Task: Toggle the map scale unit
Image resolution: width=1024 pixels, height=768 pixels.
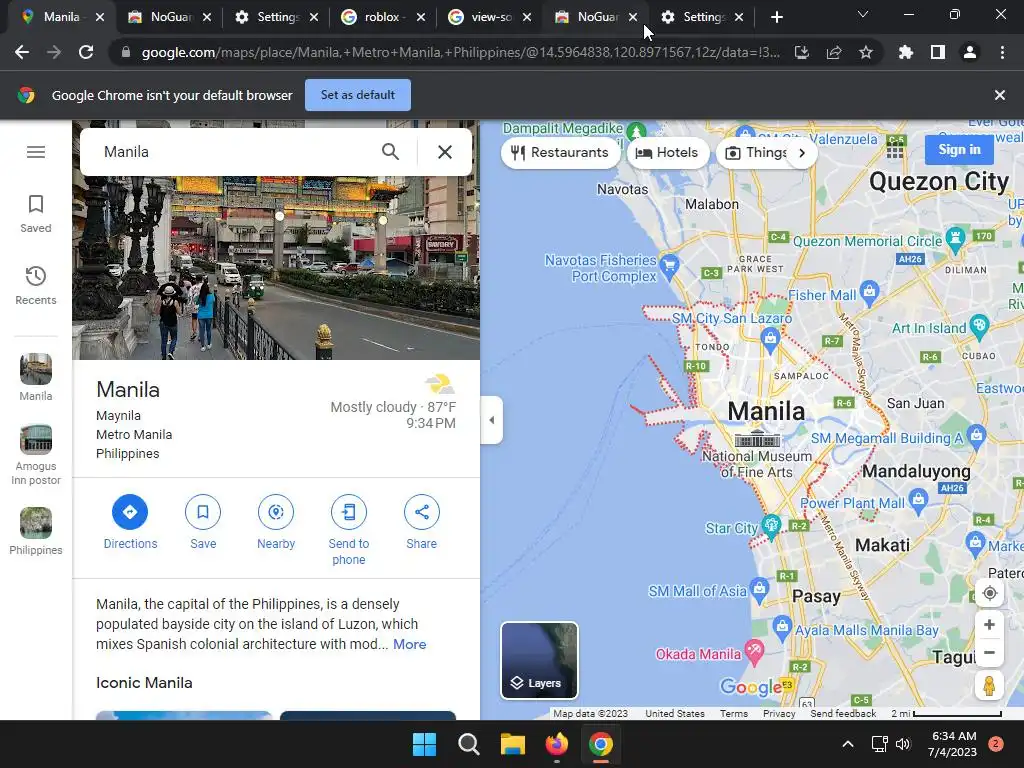Action: (946, 714)
